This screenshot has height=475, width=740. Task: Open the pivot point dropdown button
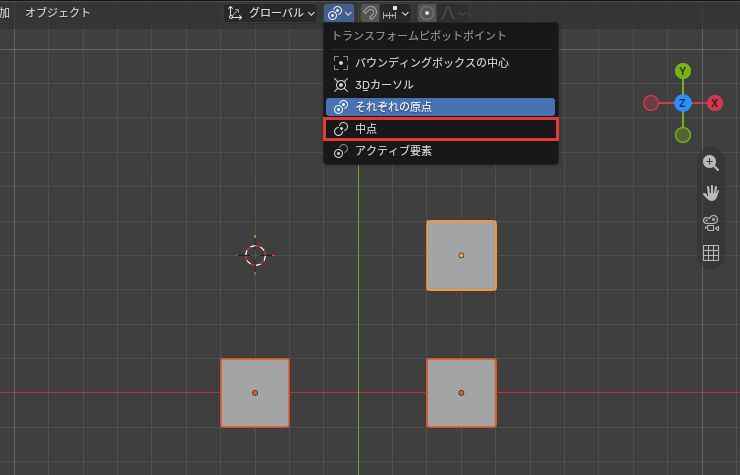[339, 13]
